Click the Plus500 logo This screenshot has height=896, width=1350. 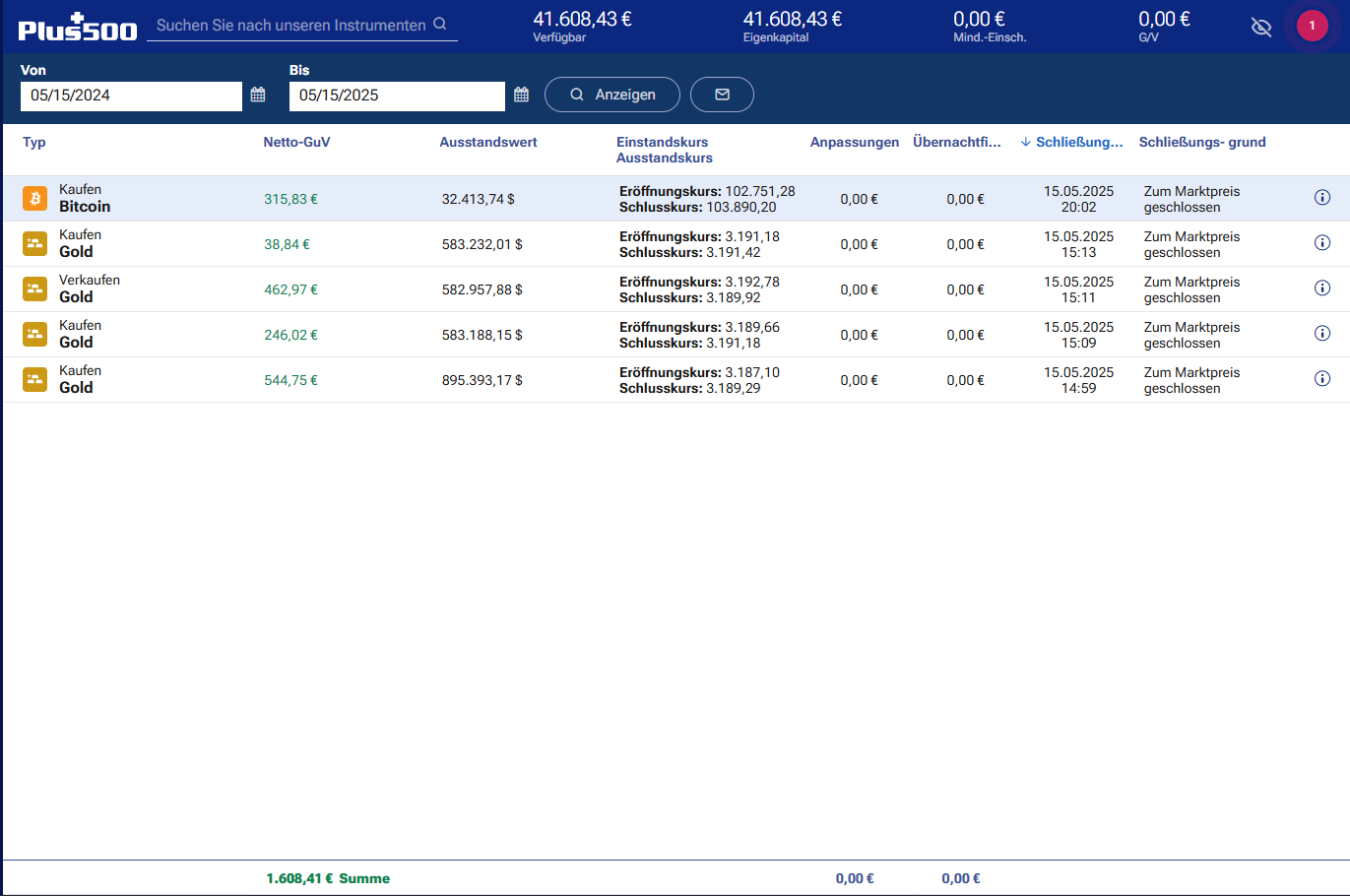pyautogui.click(x=78, y=28)
